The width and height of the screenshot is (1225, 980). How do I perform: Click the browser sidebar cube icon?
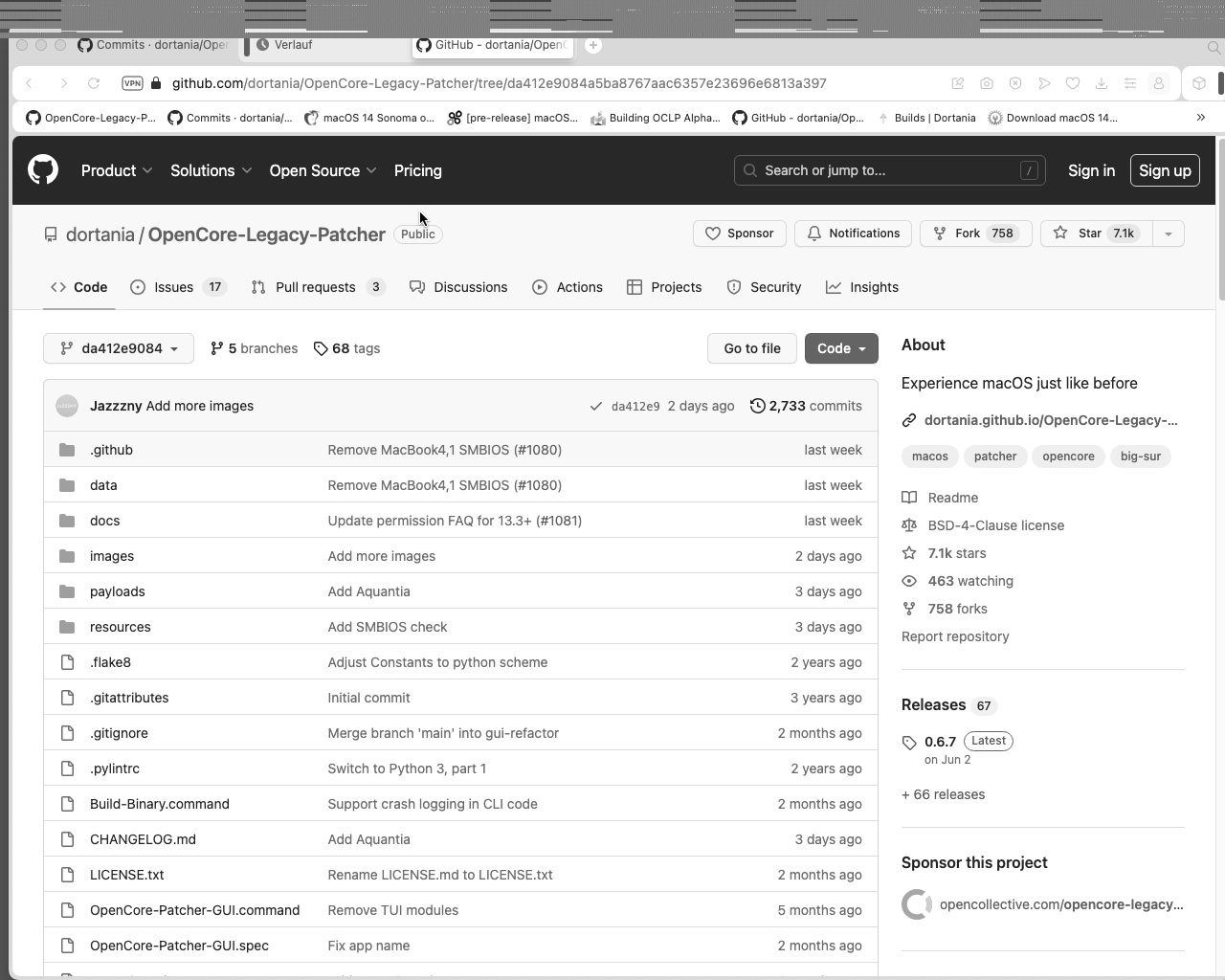tap(1199, 83)
